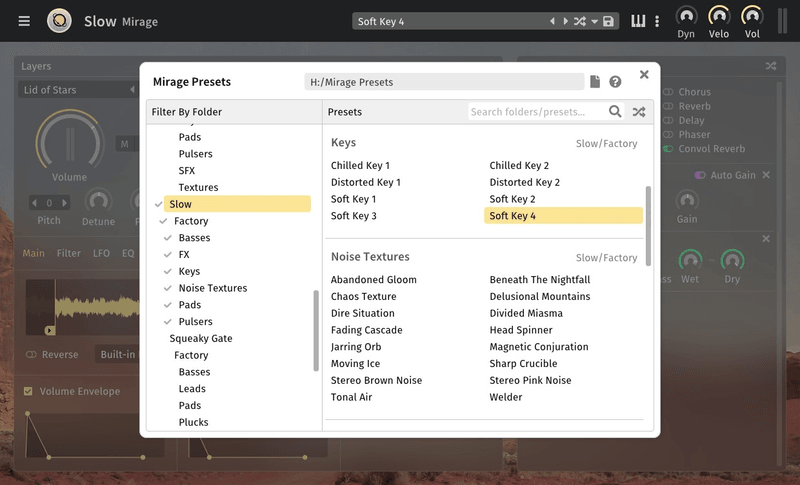Click the Vol knob

(751, 17)
